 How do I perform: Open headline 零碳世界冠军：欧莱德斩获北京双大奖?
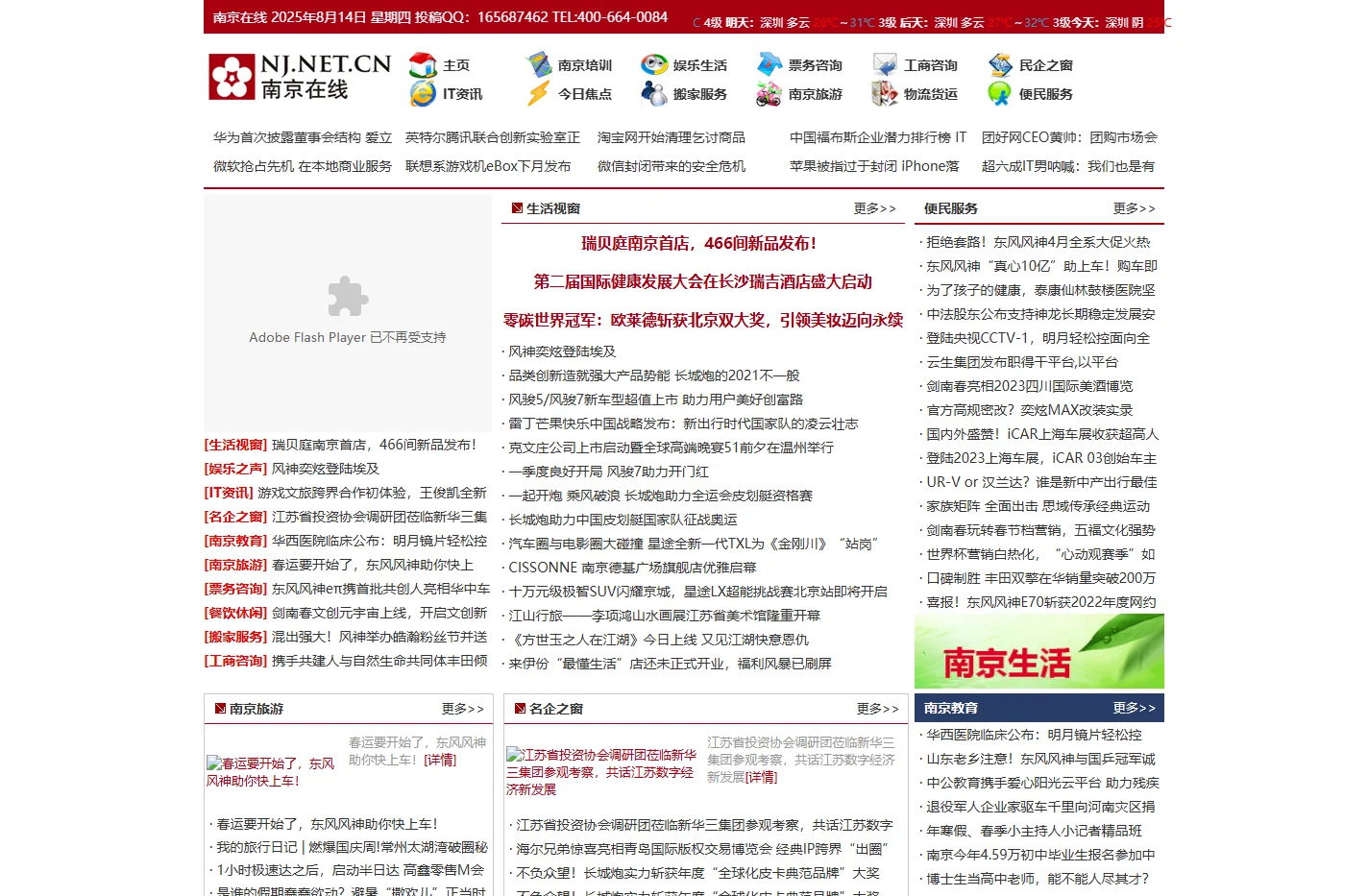pyautogui.click(x=703, y=321)
